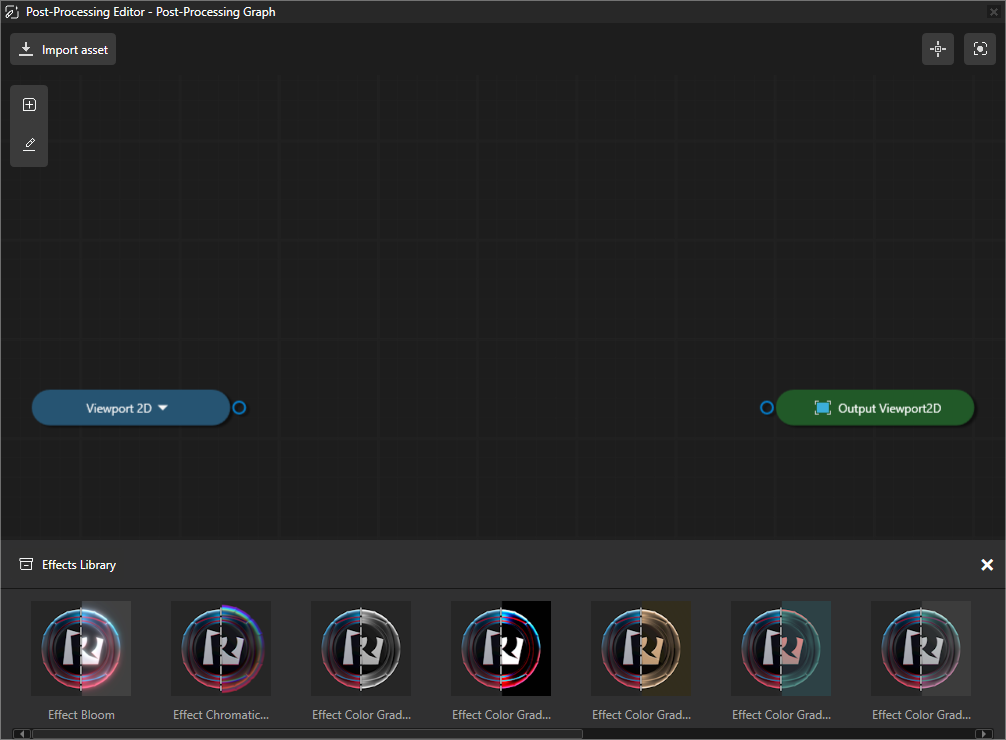Click the input port of Output Viewport2D node
The image size is (1006, 740).
(766, 407)
